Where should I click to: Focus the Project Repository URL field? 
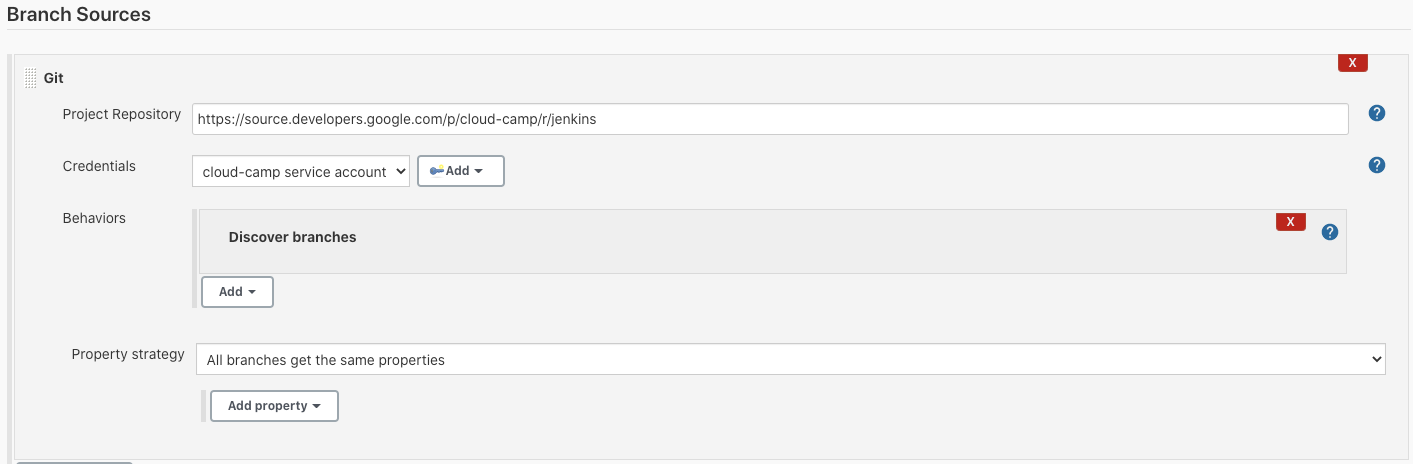tap(770, 118)
